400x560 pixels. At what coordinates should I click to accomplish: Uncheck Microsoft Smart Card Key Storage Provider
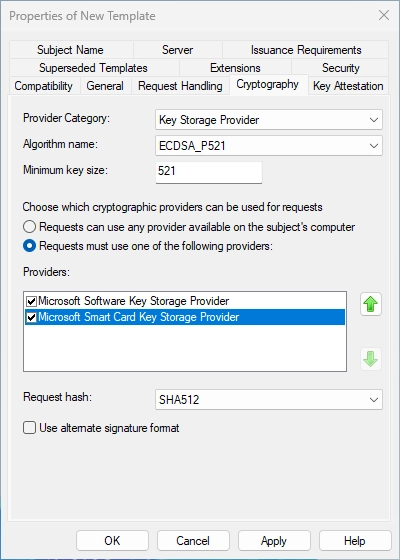tap(31, 317)
